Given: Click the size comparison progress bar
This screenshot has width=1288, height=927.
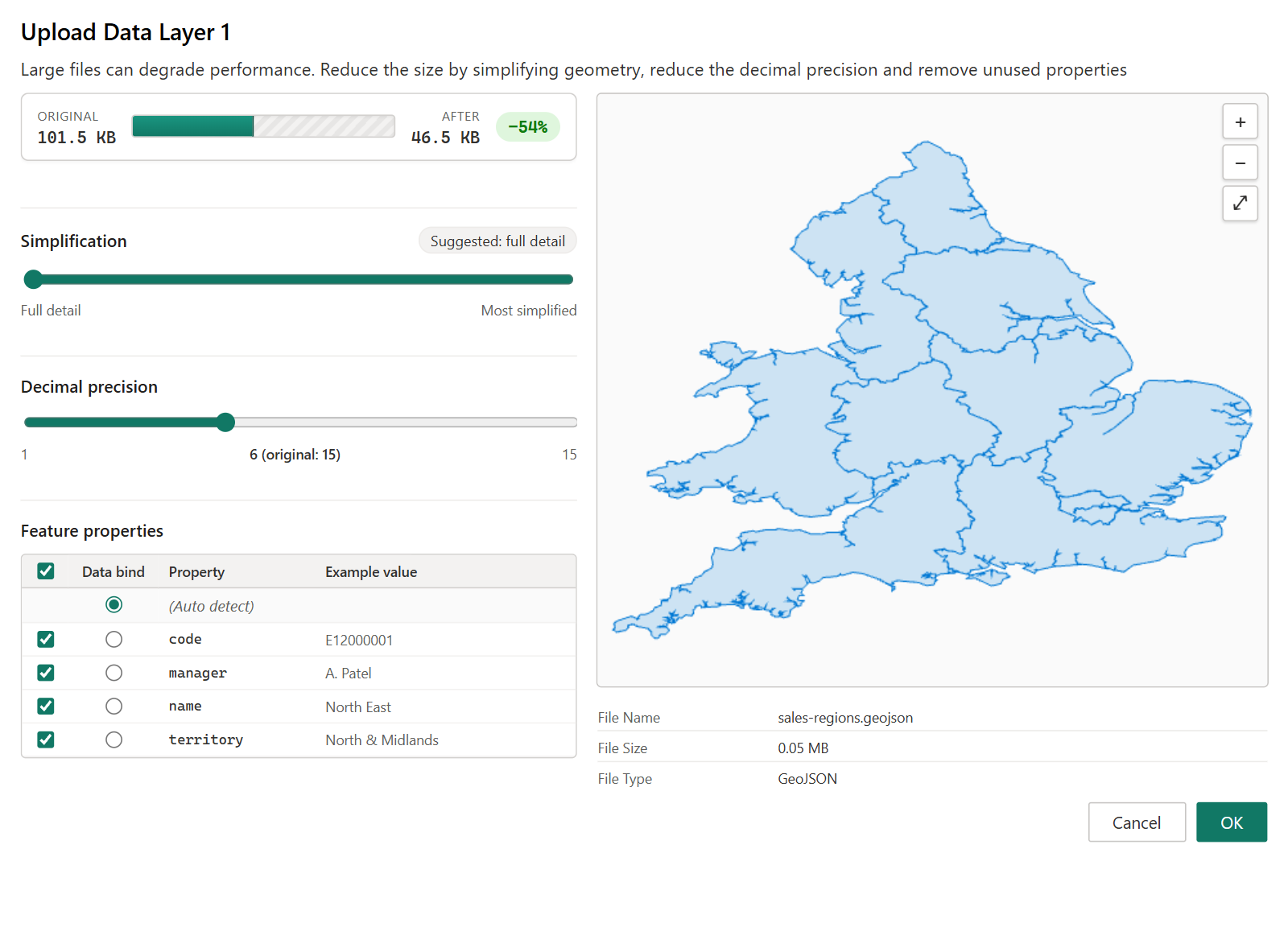Looking at the screenshot, I should coord(263,126).
